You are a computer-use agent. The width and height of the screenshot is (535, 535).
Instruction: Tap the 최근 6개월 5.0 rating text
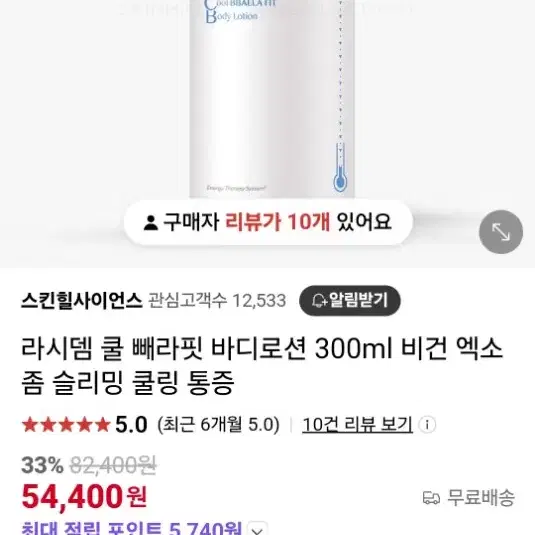(x=218, y=425)
